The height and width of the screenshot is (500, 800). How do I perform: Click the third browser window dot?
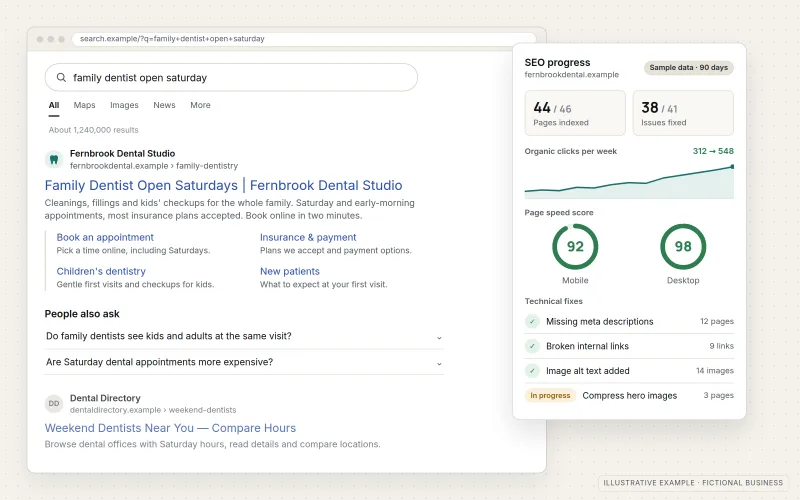click(61, 39)
